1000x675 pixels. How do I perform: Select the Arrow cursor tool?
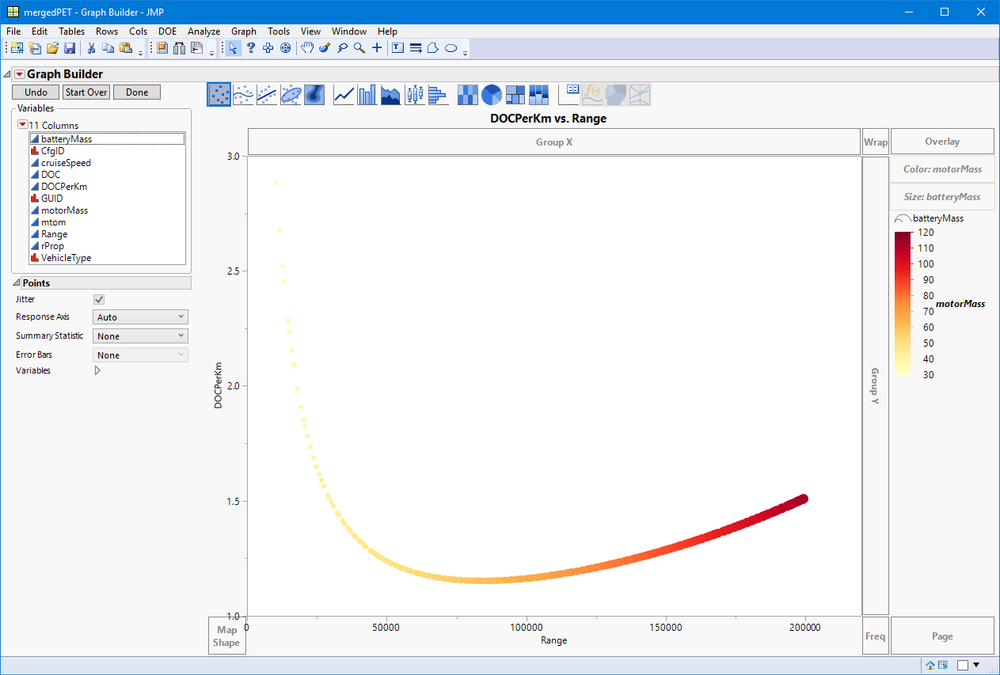pos(233,48)
